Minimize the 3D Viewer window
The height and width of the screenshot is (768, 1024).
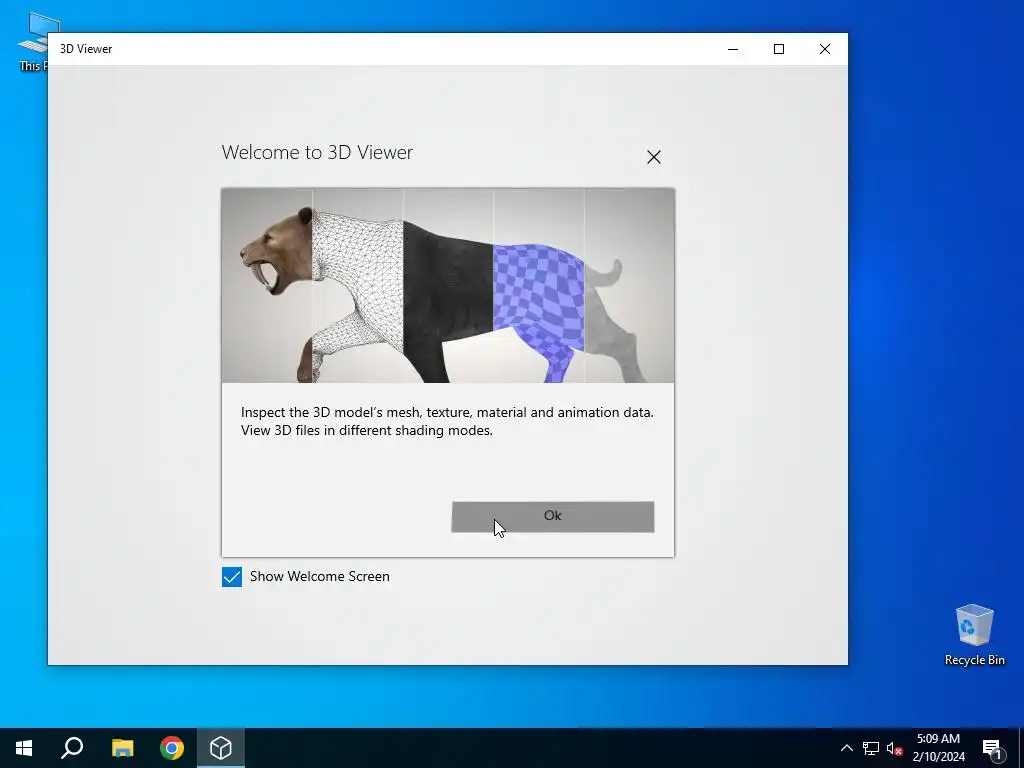[733, 49]
